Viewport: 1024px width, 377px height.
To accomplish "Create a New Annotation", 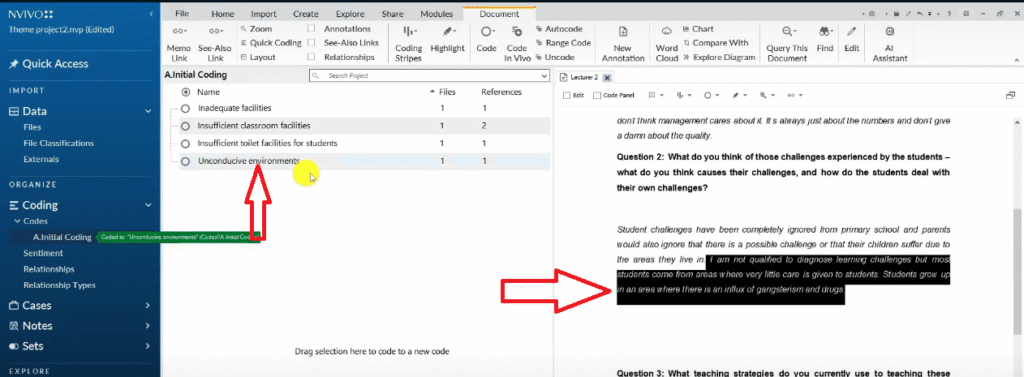I will (622, 44).
